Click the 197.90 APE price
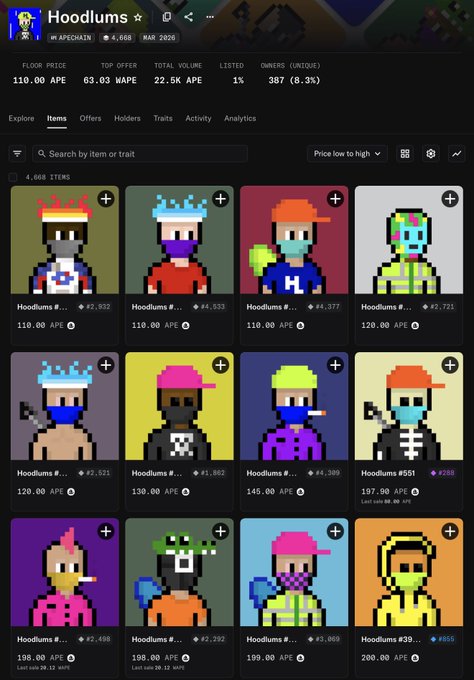The width and height of the screenshot is (474, 680). [x=384, y=491]
